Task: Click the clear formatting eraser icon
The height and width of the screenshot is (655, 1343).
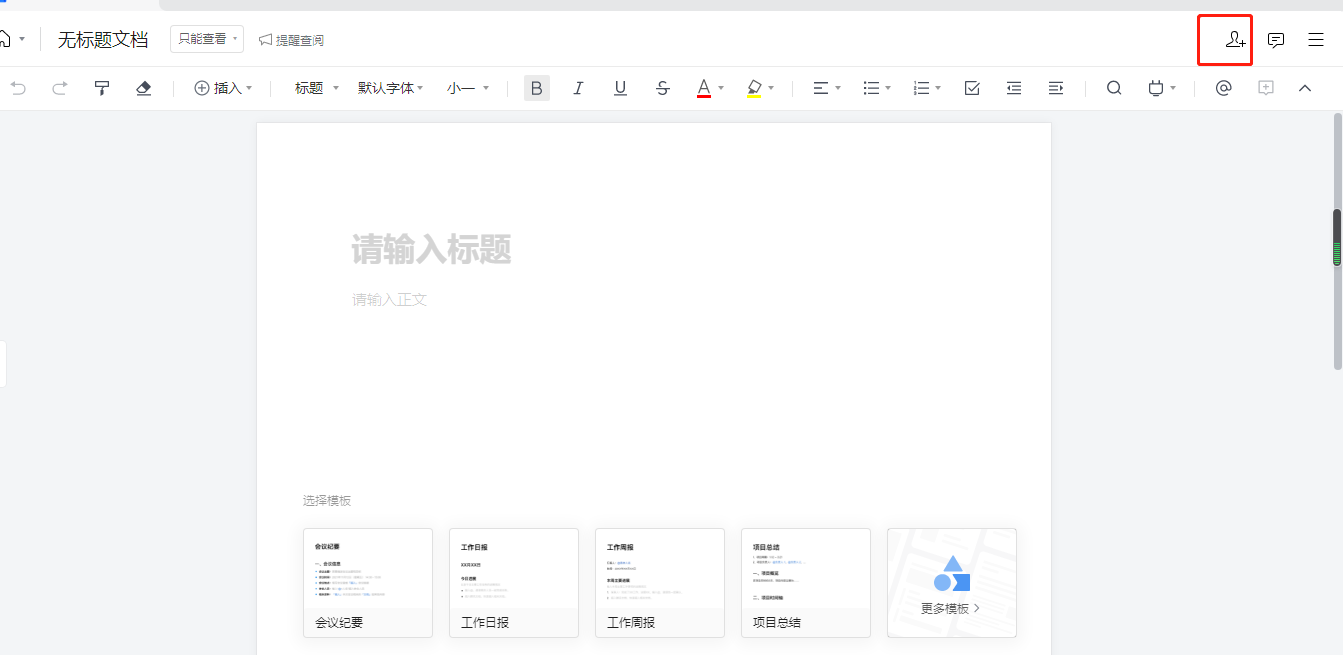Action: coord(143,88)
